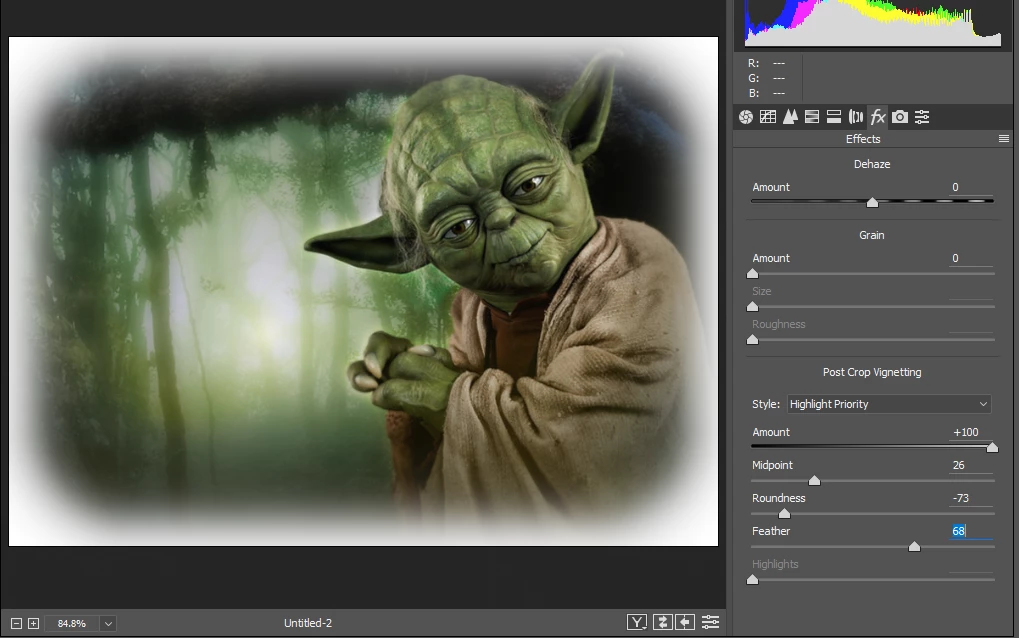Click the Post Crop Vignetting heading

coord(872,372)
